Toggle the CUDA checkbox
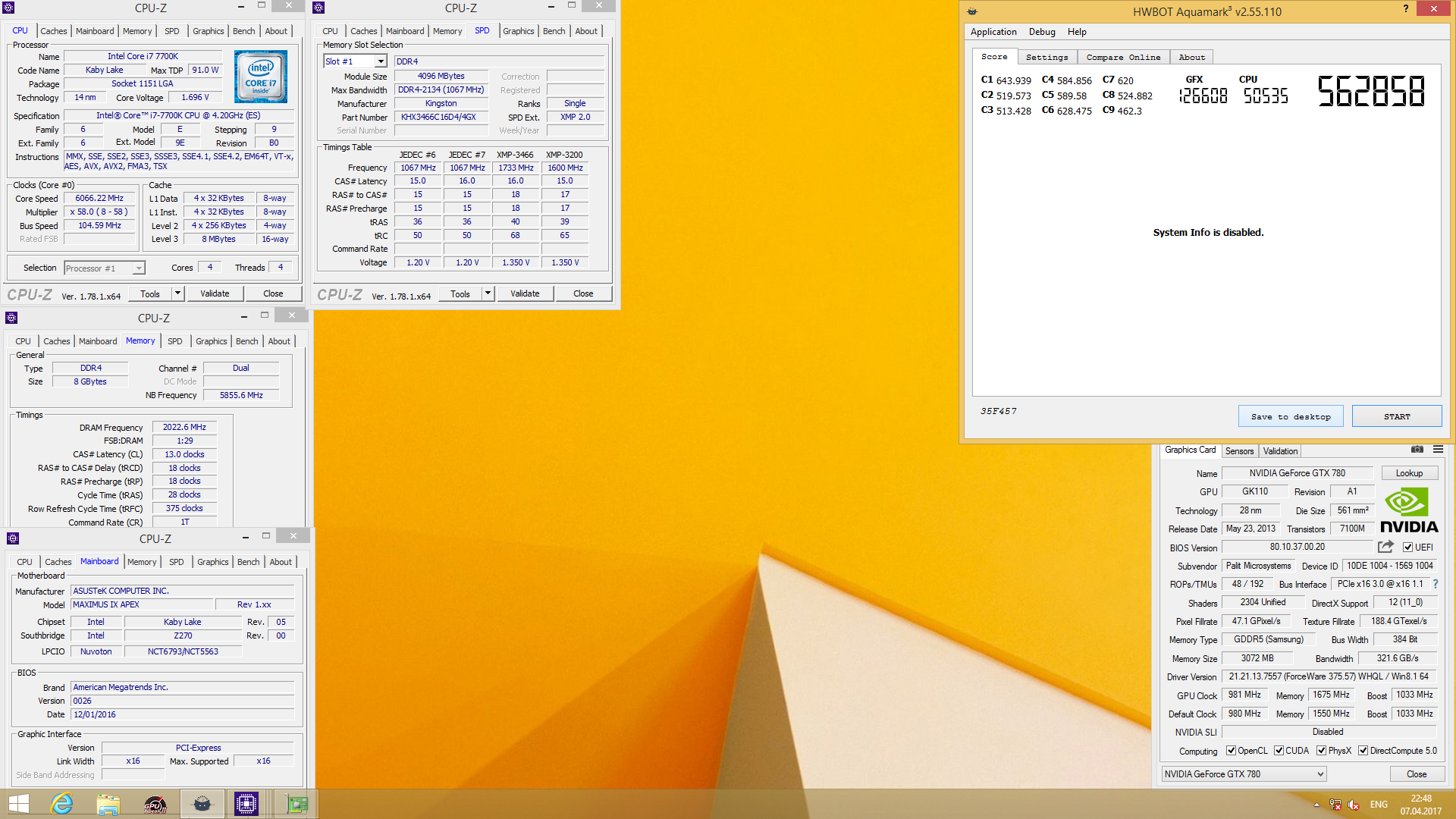This screenshot has height=819, width=1456. [x=1279, y=751]
